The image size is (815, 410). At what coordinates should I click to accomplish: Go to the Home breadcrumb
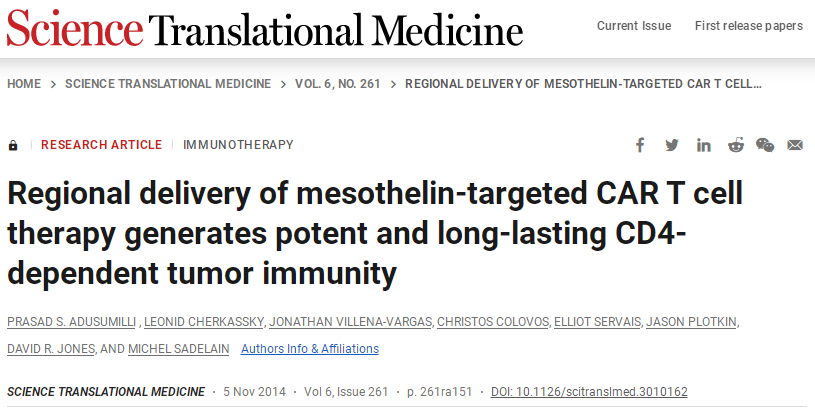(x=24, y=83)
